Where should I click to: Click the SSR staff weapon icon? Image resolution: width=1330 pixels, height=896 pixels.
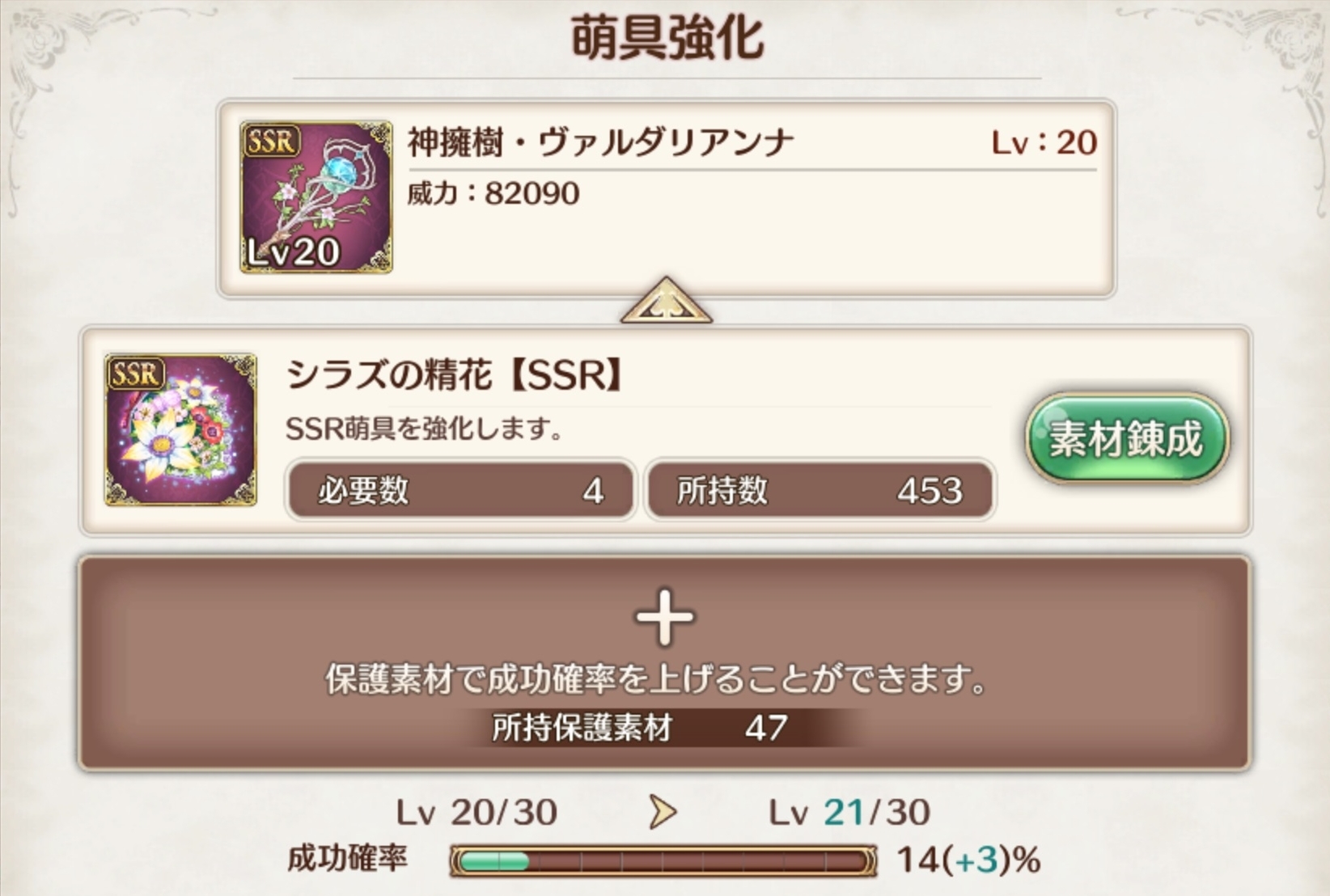316,197
